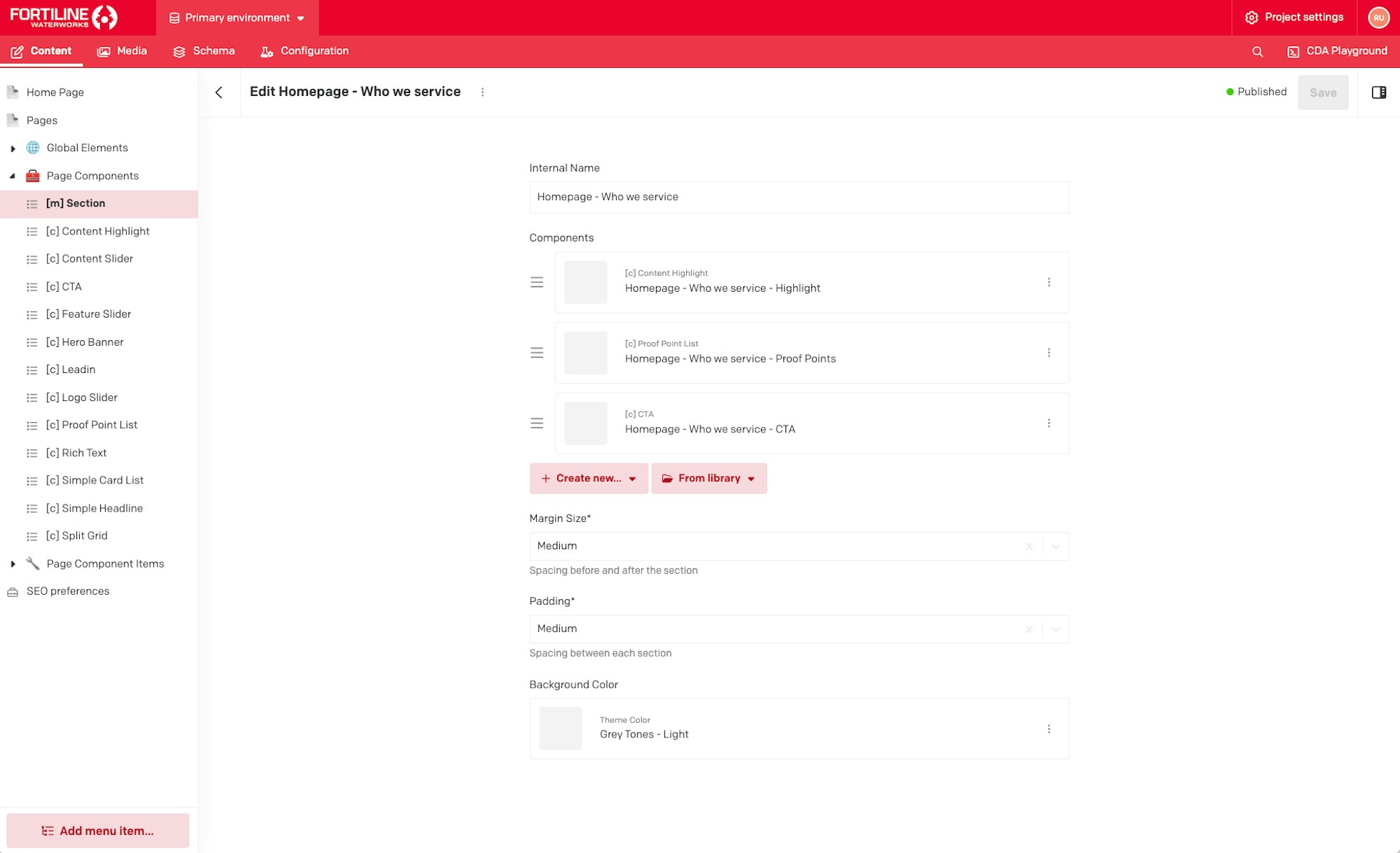Clear the Margin Size value
The image size is (1400, 853).
(x=1029, y=547)
